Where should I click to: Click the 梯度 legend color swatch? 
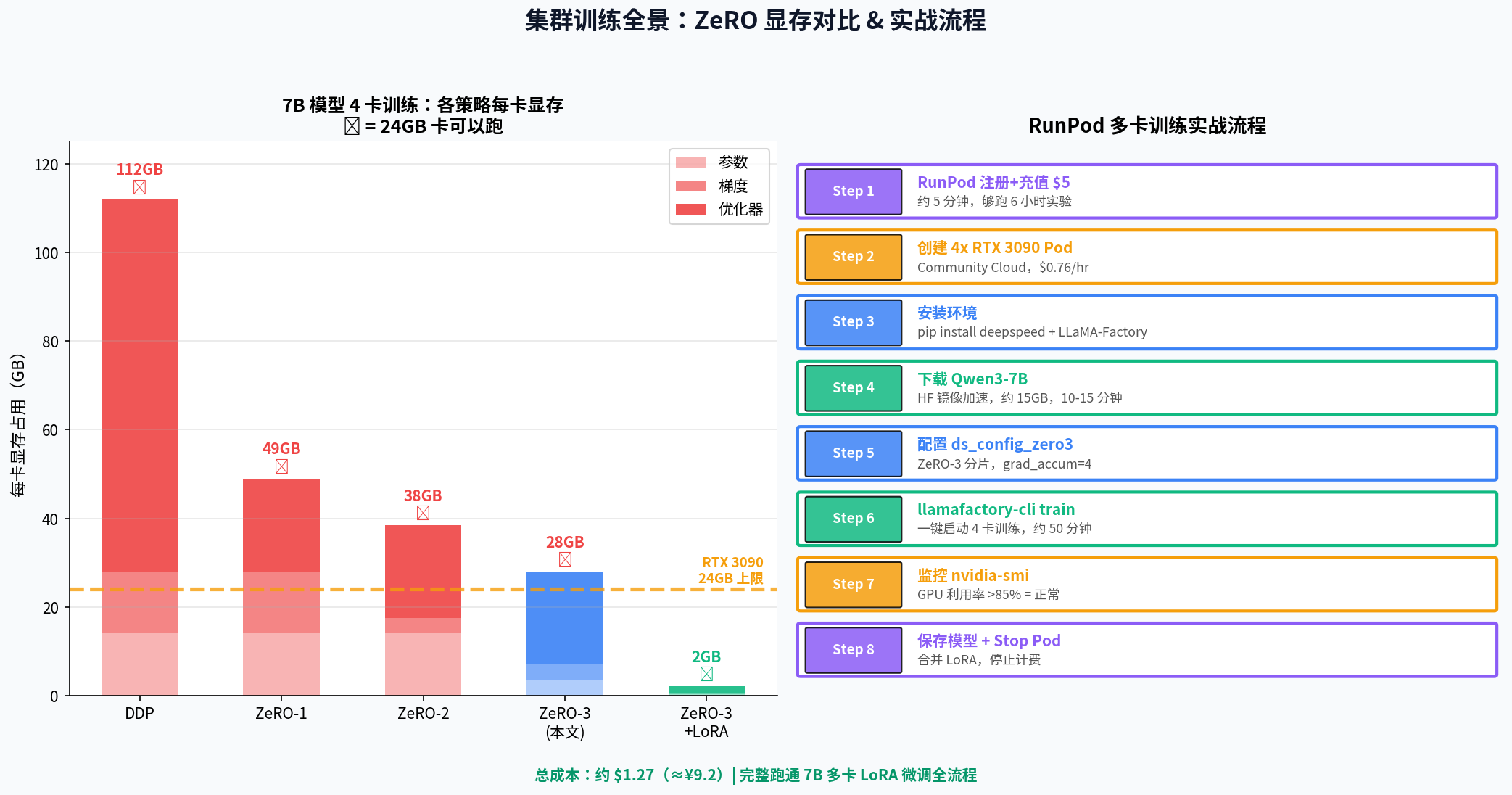[x=690, y=186]
